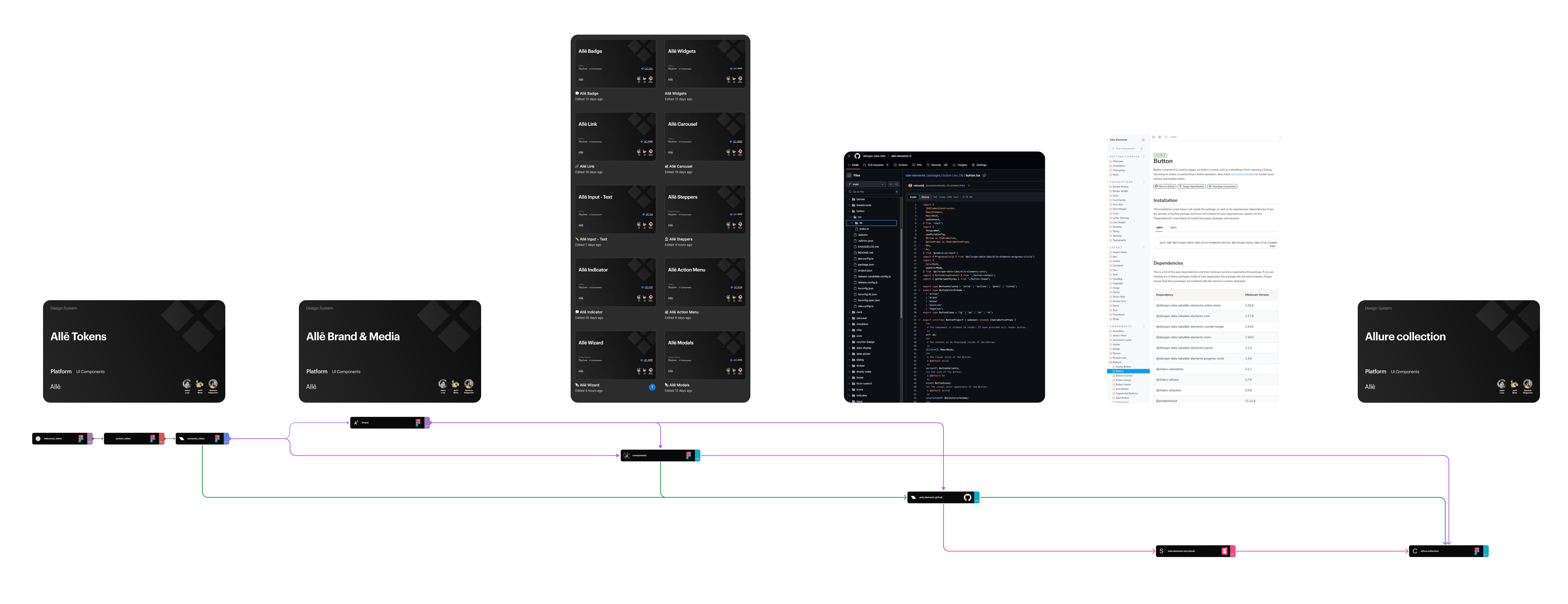The width and height of the screenshot is (1568, 604).
Task: Expand the lib folder in file tree
Action: click(x=852, y=223)
